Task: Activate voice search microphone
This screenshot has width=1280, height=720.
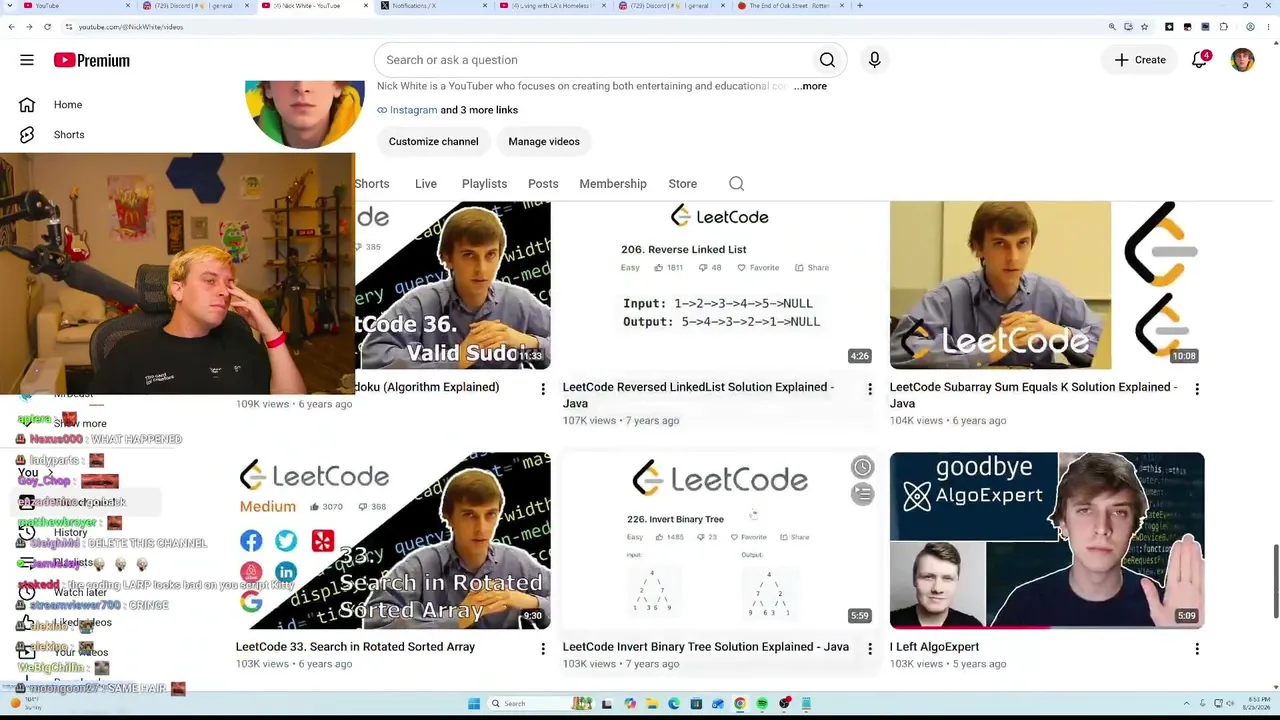Action: tap(874, 60)
